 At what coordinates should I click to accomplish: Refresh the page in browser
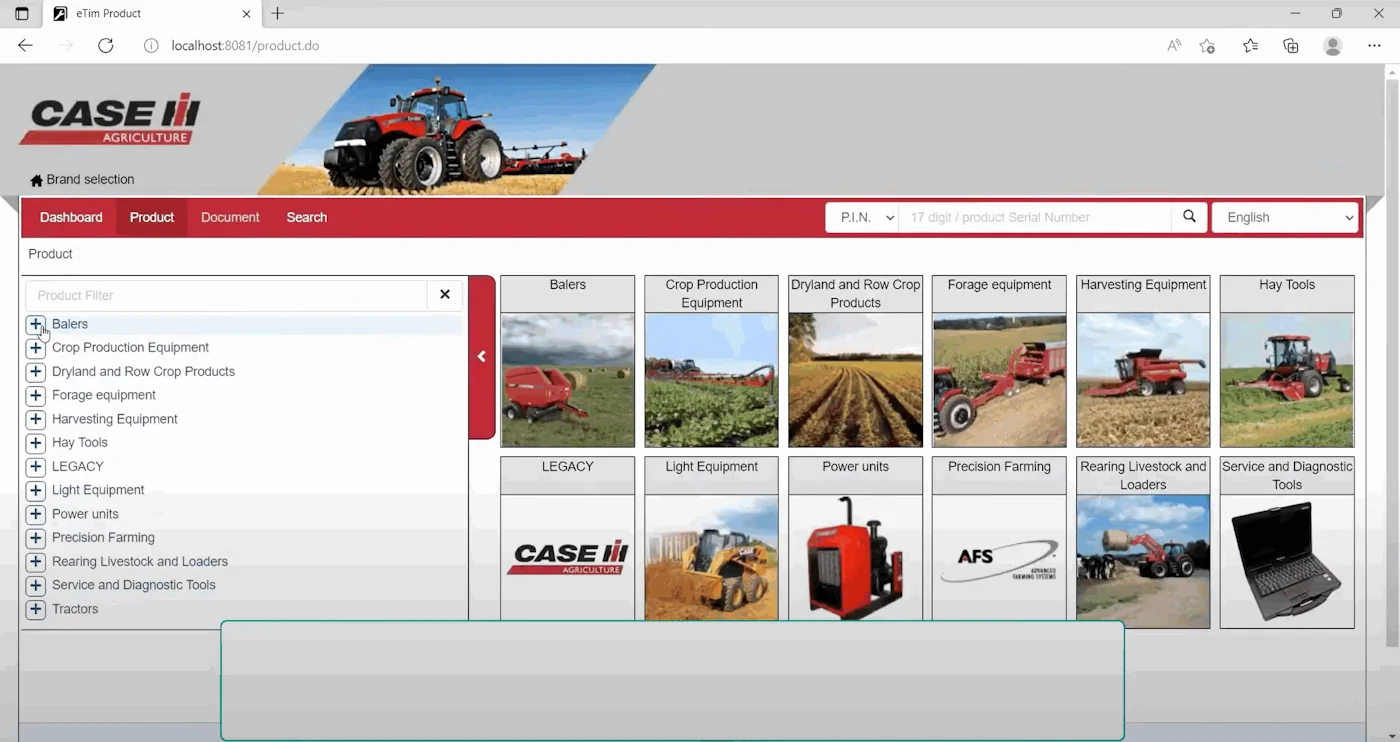click(x=106, y=46)
